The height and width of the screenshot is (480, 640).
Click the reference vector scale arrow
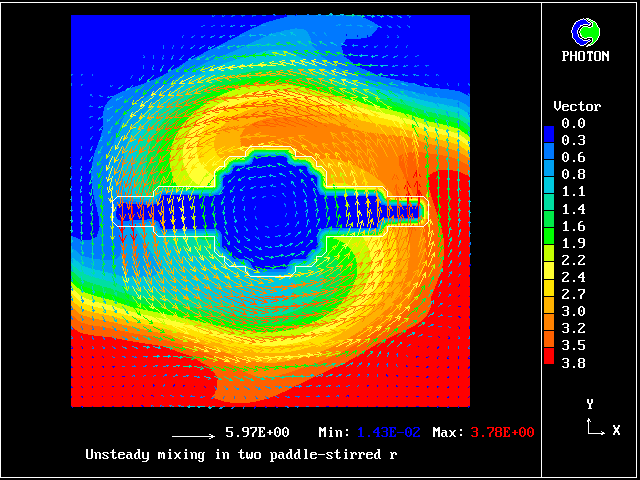click(x=194, y=436)
